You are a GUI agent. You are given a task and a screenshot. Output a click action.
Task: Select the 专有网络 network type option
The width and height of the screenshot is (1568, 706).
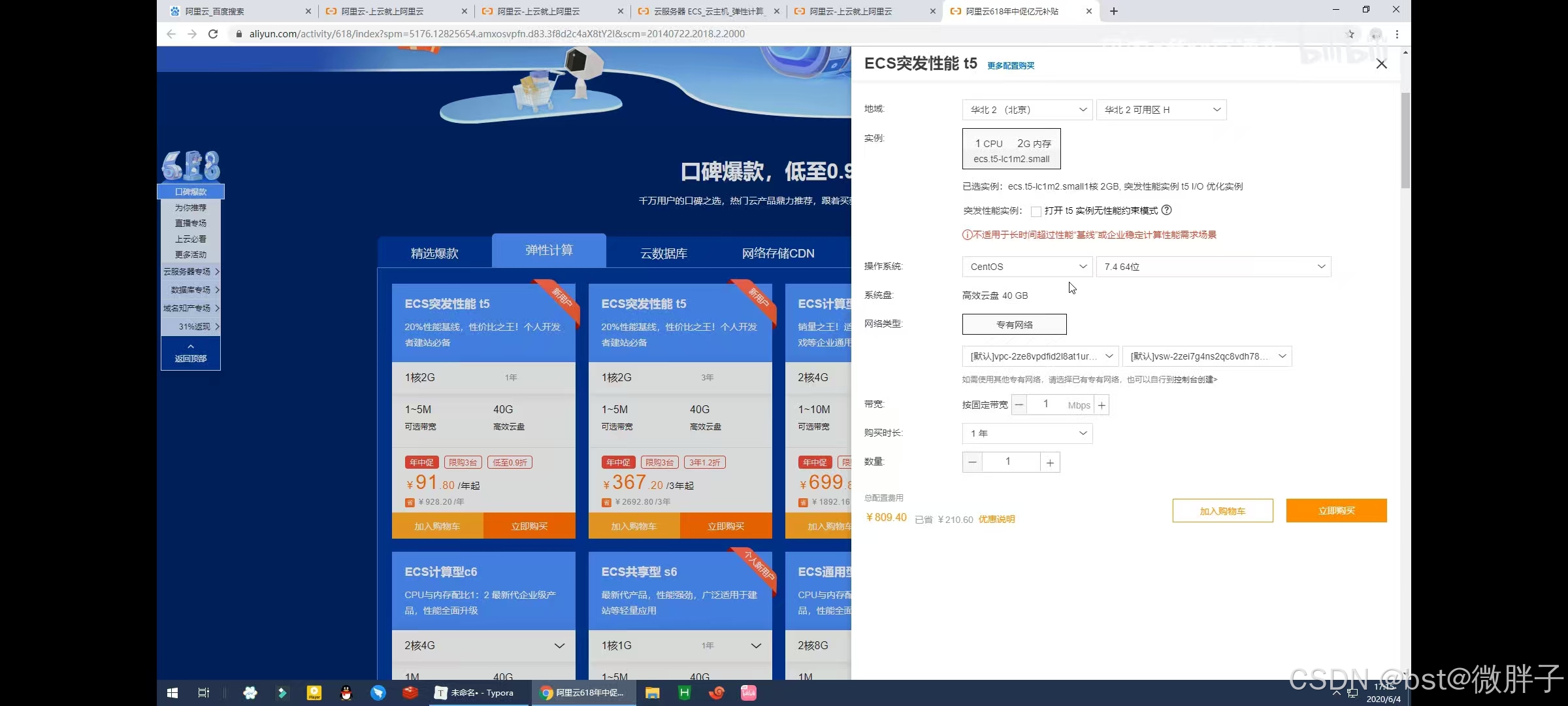pyautogui.click(x=1014, y=324)
